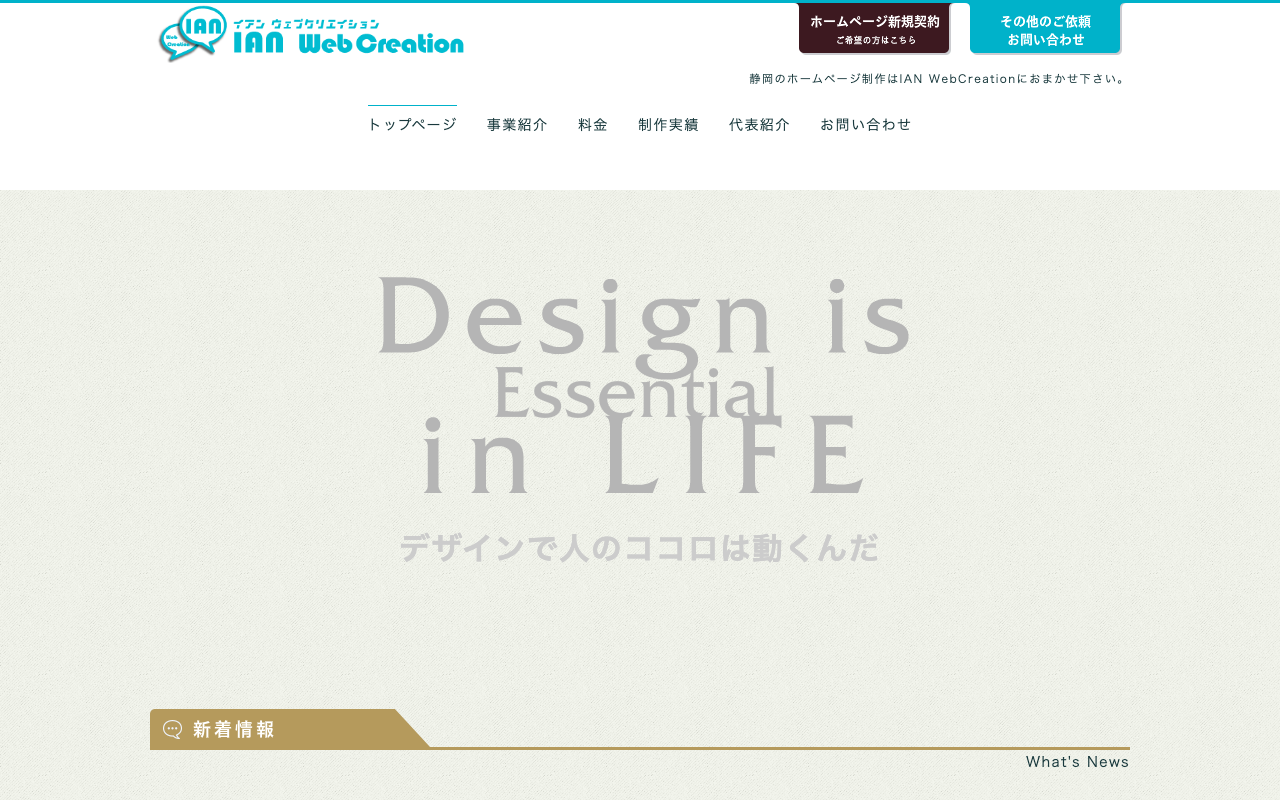Navigate to お問い合わせ in the menu
Image resolution: width=1280 pixels, height=800 pixels.
866,125
